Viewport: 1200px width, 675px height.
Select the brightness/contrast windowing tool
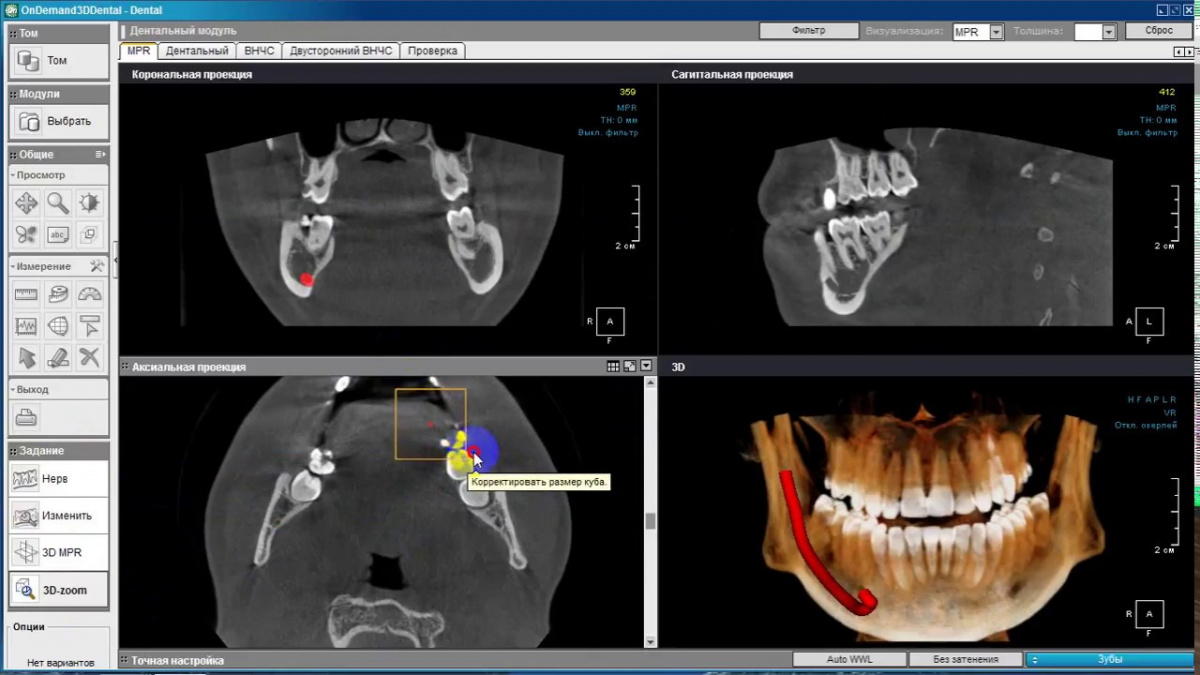(x=90, y=204)
